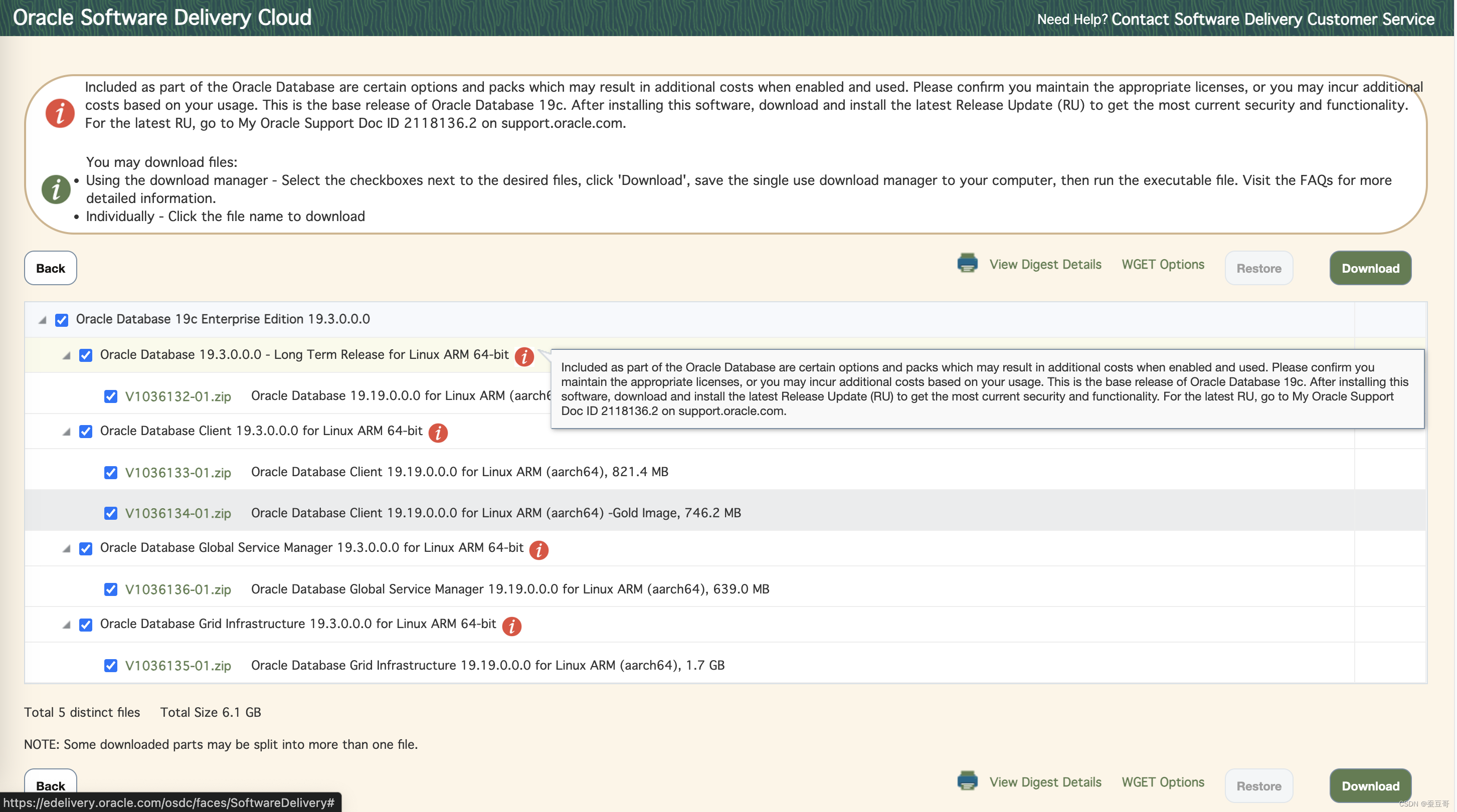Open bottom View Digest Details link
This screenshot has height=812, width=1457.
point(1045,782)
